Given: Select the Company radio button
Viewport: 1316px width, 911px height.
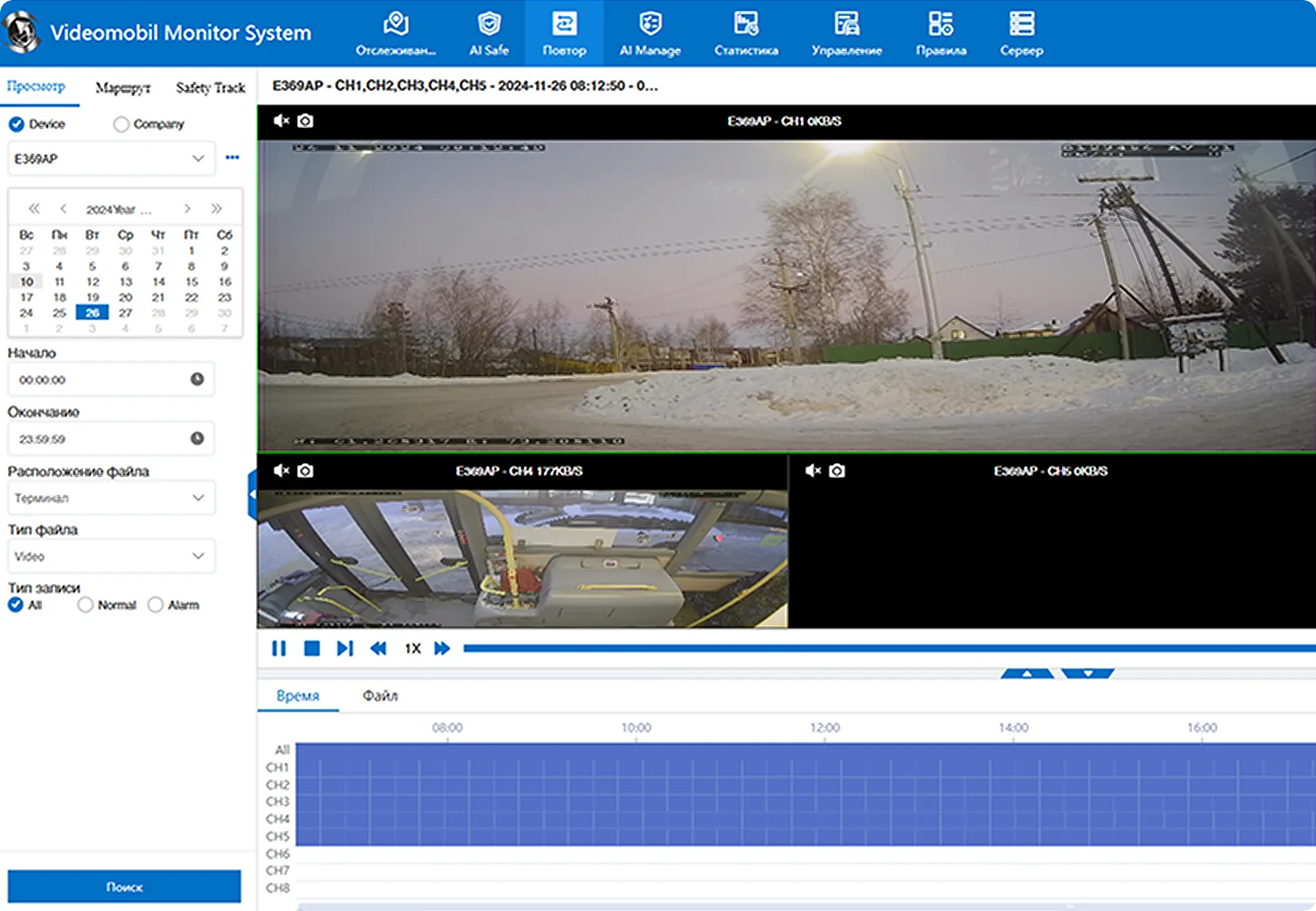Looking at the screenshot, I should [121, 125].
